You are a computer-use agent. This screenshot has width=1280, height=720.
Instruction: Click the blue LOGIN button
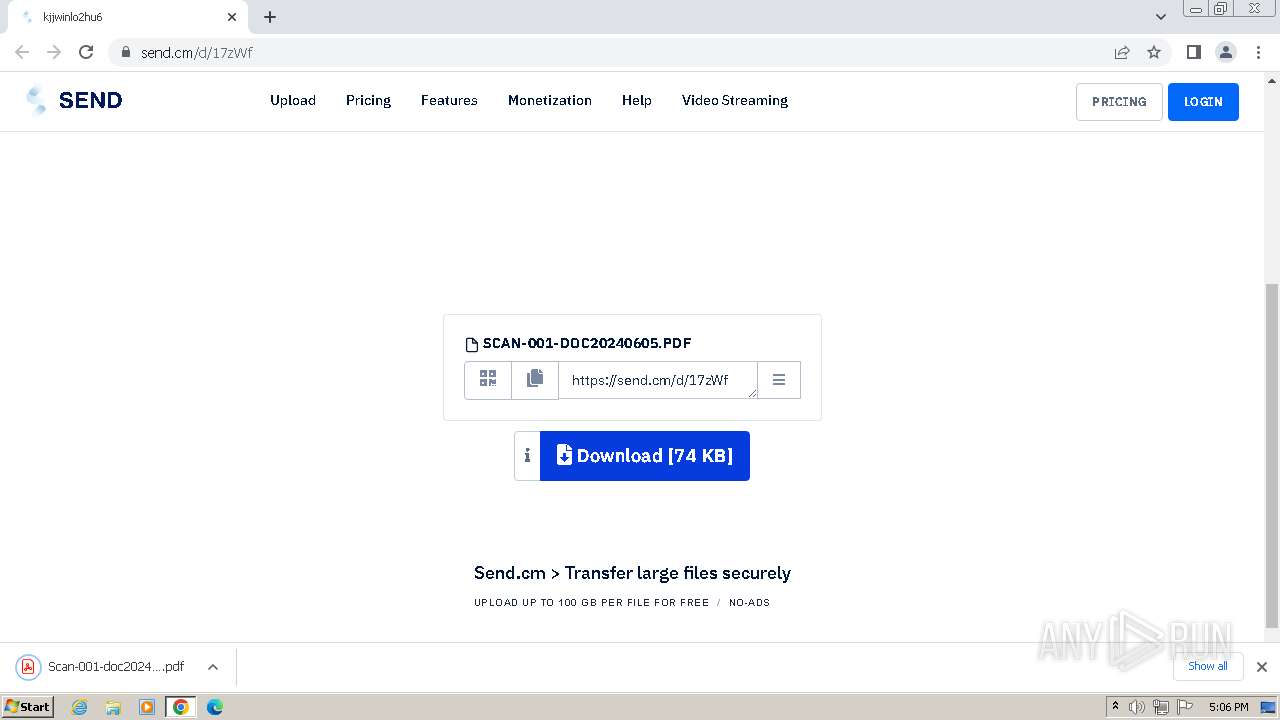pos(1203,102)
